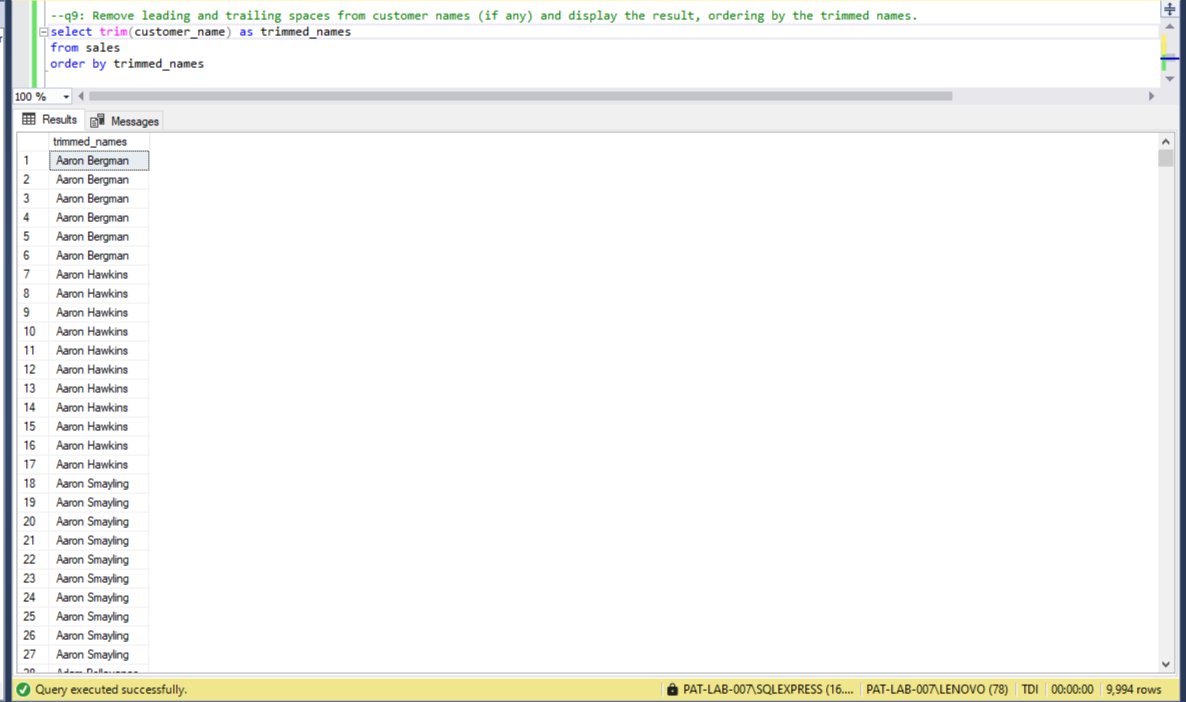
Task: Click the results grid scroll down arrow
Action: click(1166, 664)
